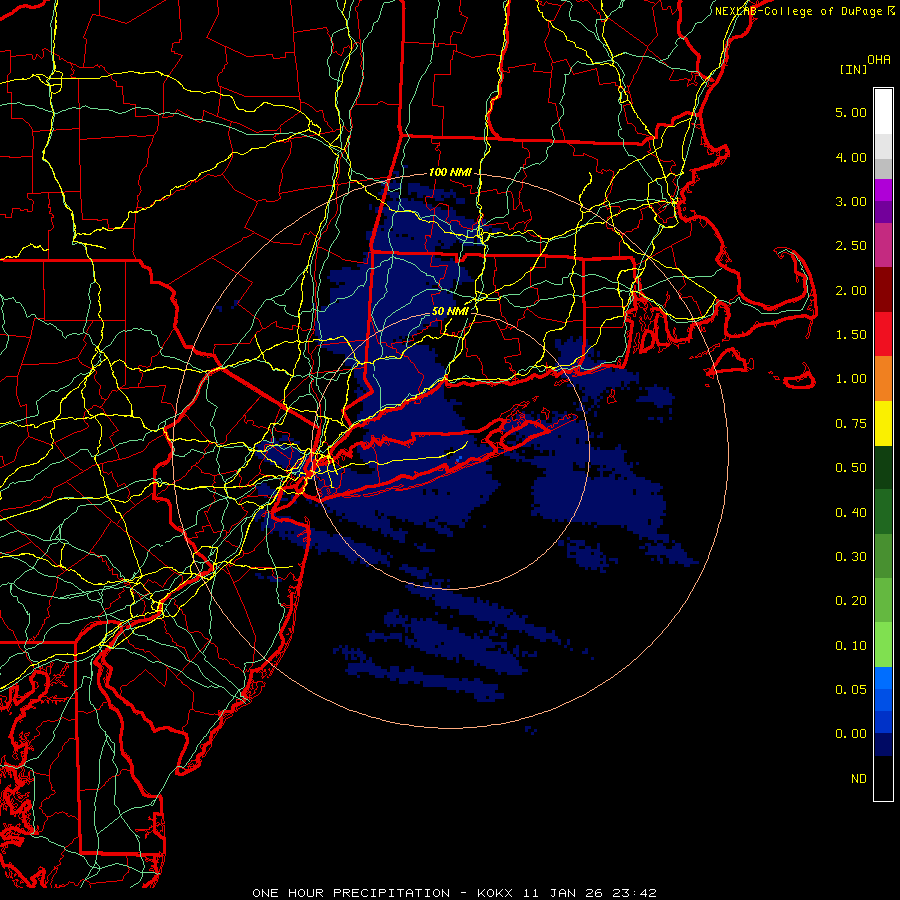Click the [IN] units label
This screenshot has height=900, width=900.
coord(853,69)
